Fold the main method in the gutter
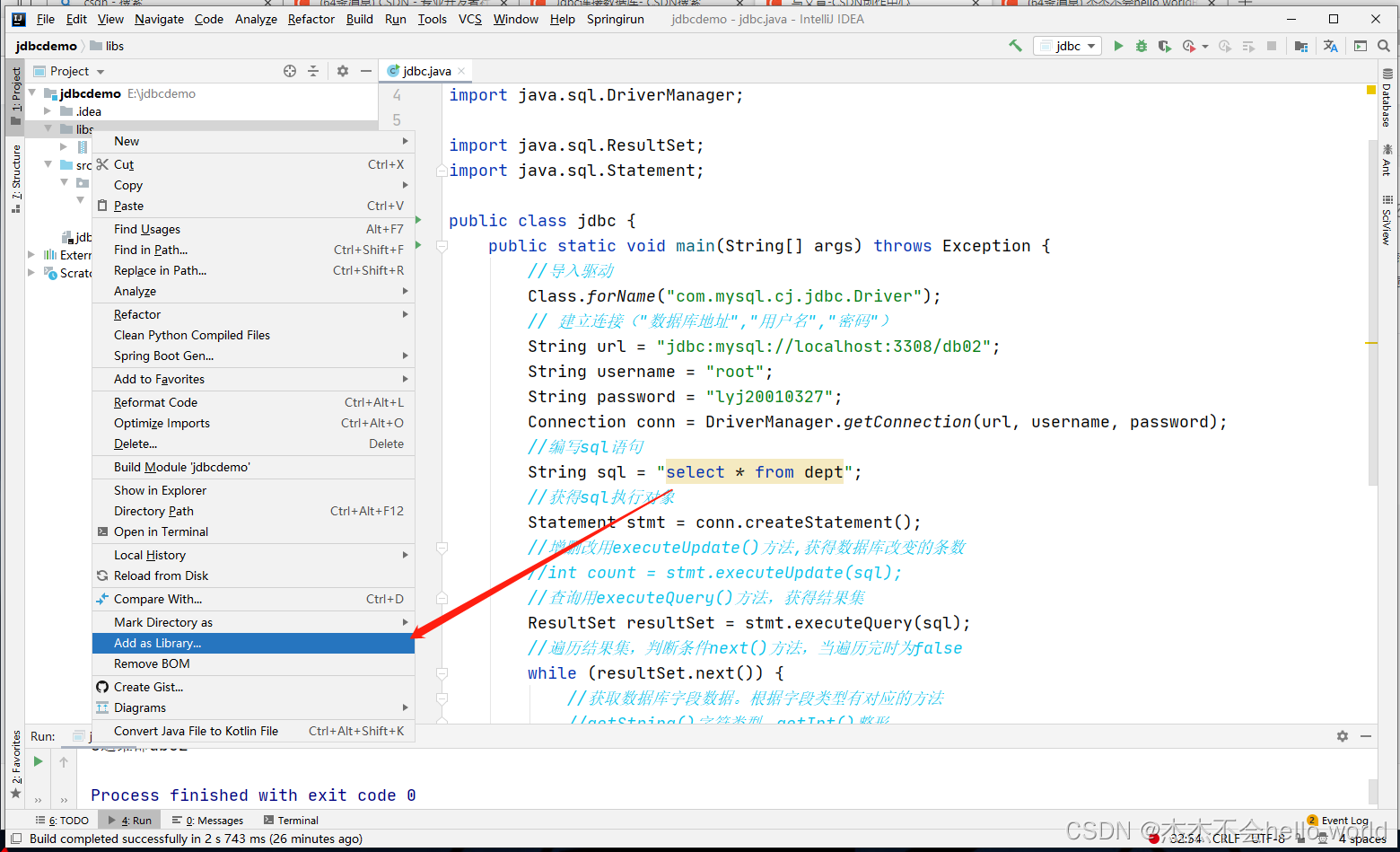 tap(442, 246)
